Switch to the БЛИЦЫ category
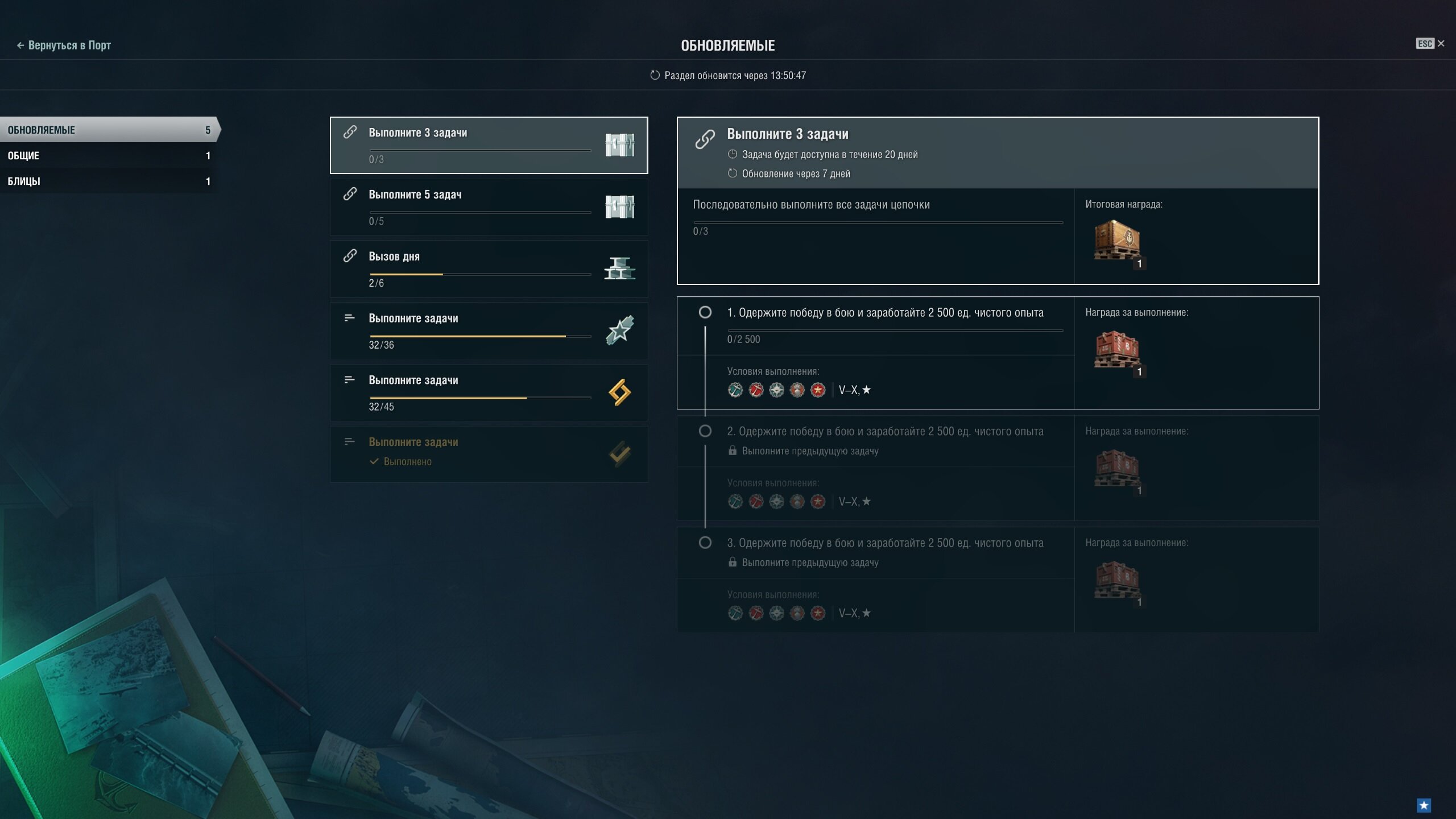Image resolution: width=1456 pixels, height=819 pixels. coord(108,181)
